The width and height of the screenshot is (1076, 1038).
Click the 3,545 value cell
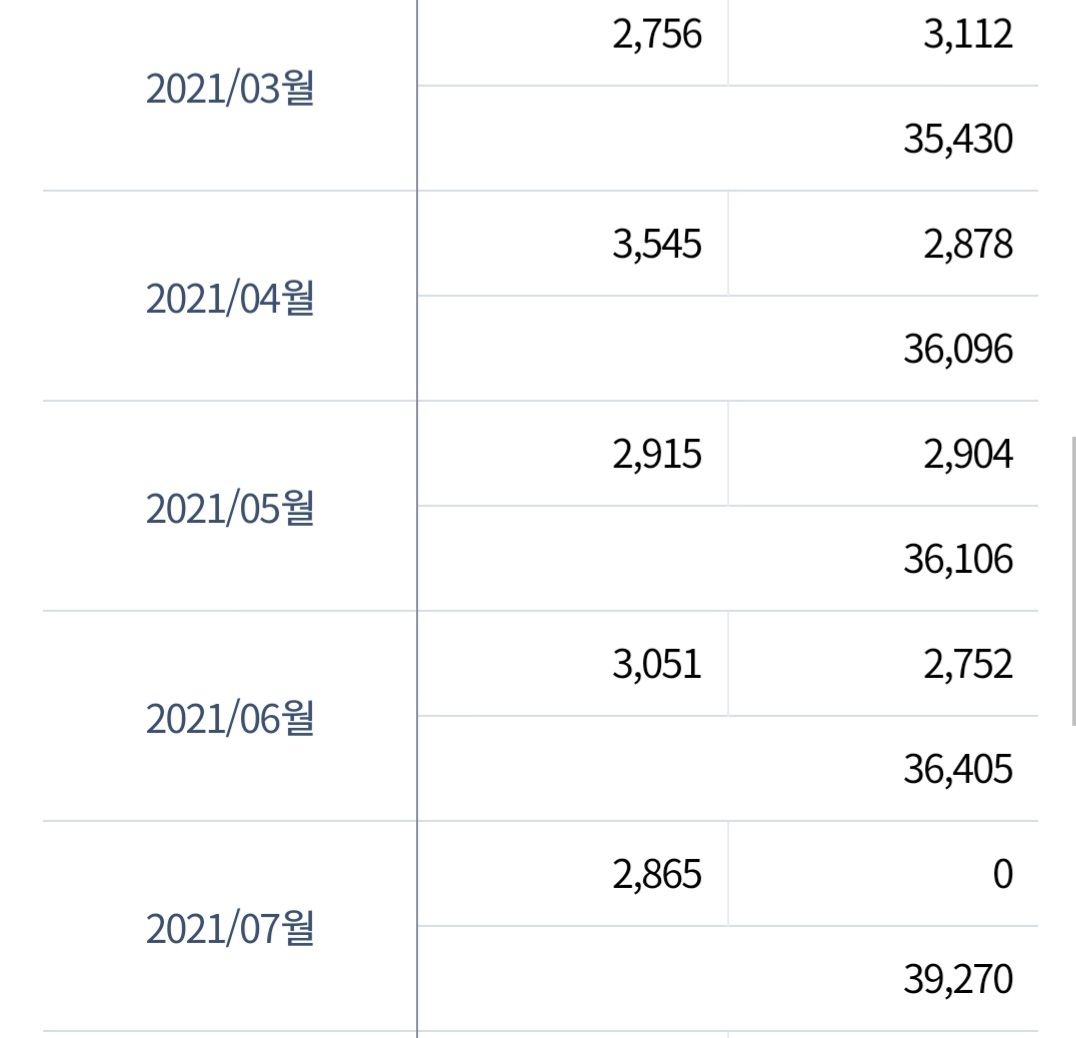click(x=573, y=244)
